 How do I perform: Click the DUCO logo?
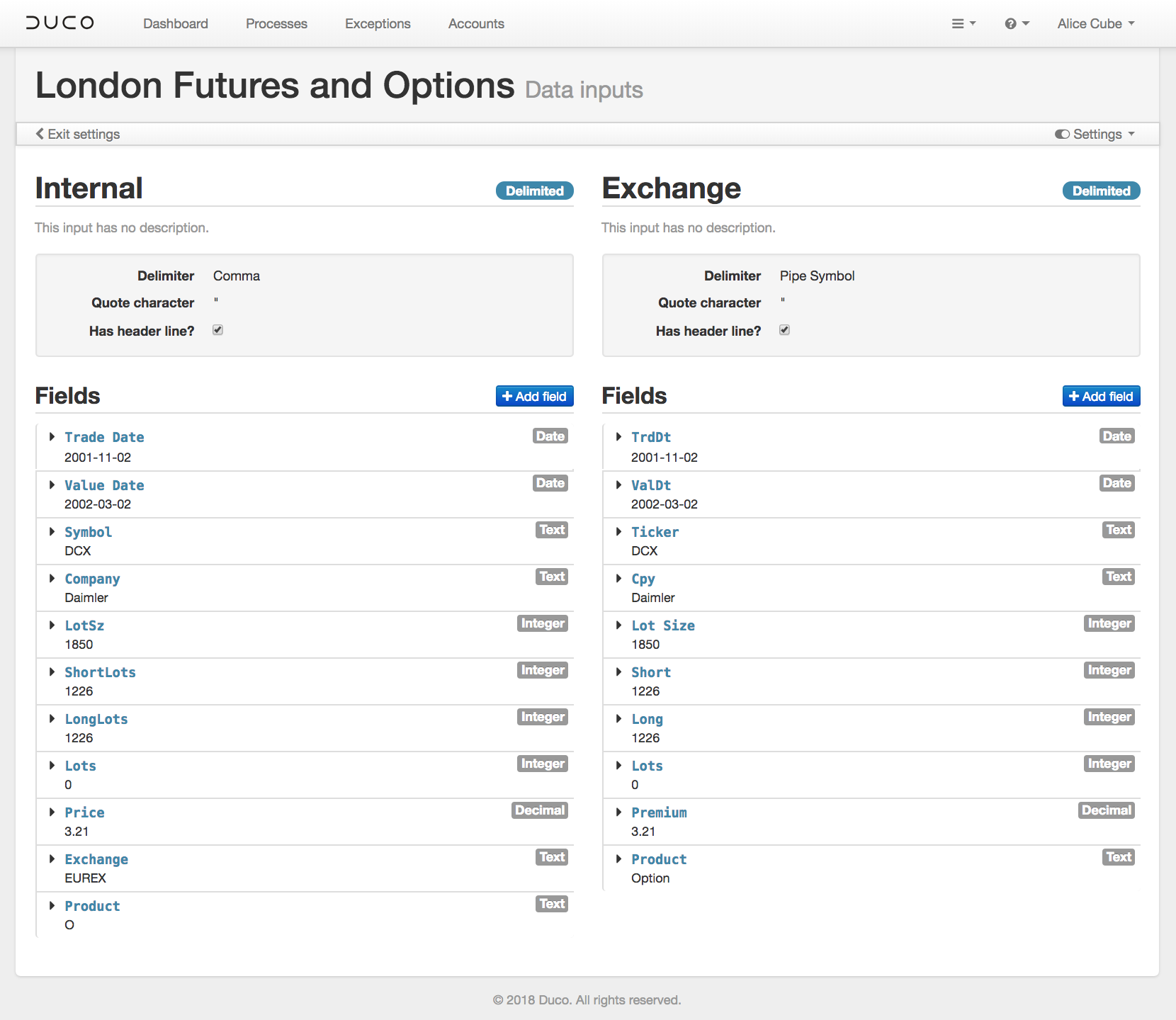click(60, 23)
